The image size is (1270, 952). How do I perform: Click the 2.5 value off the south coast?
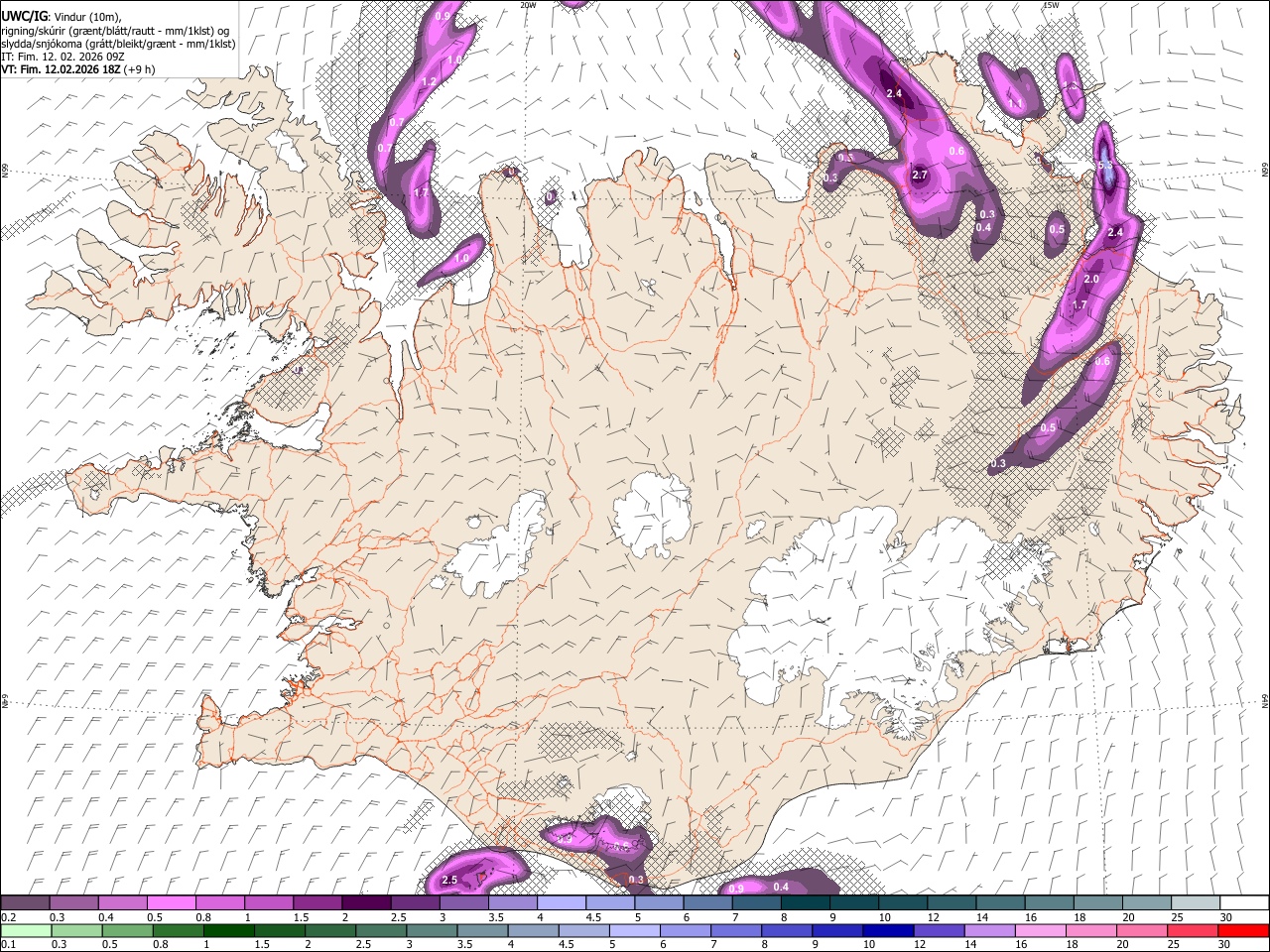point(448,880)
